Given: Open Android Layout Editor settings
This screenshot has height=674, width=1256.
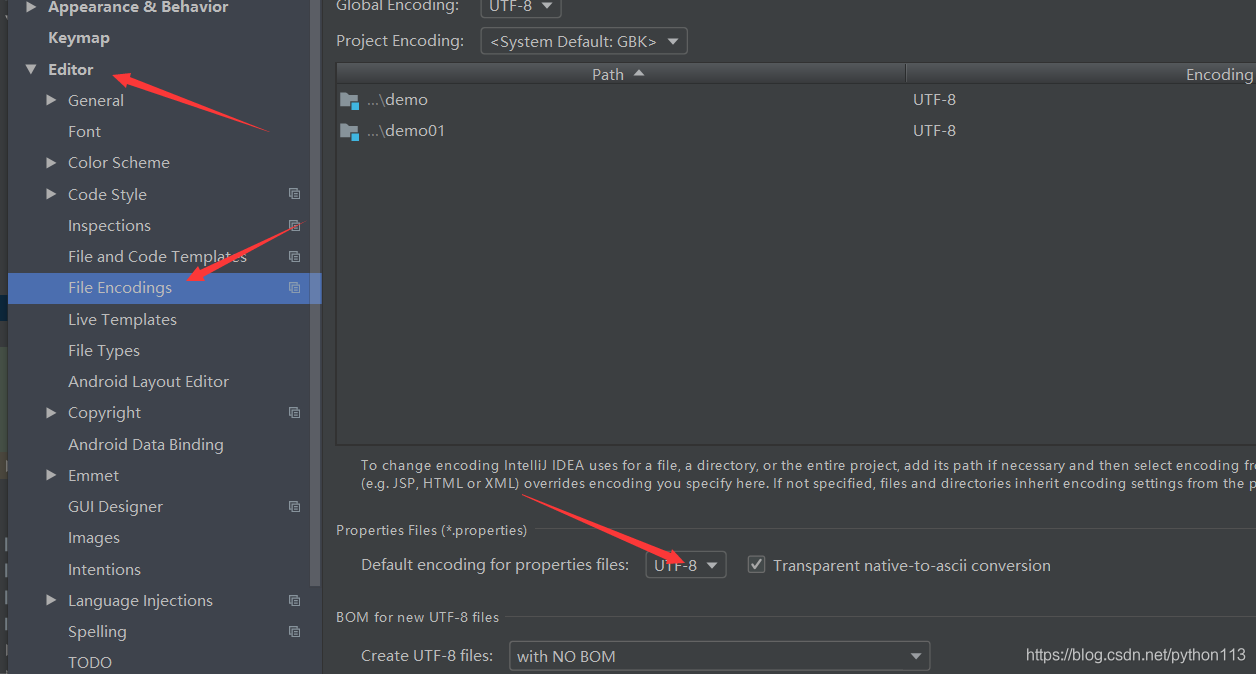Looking at the screenshot, I should 148,382.
